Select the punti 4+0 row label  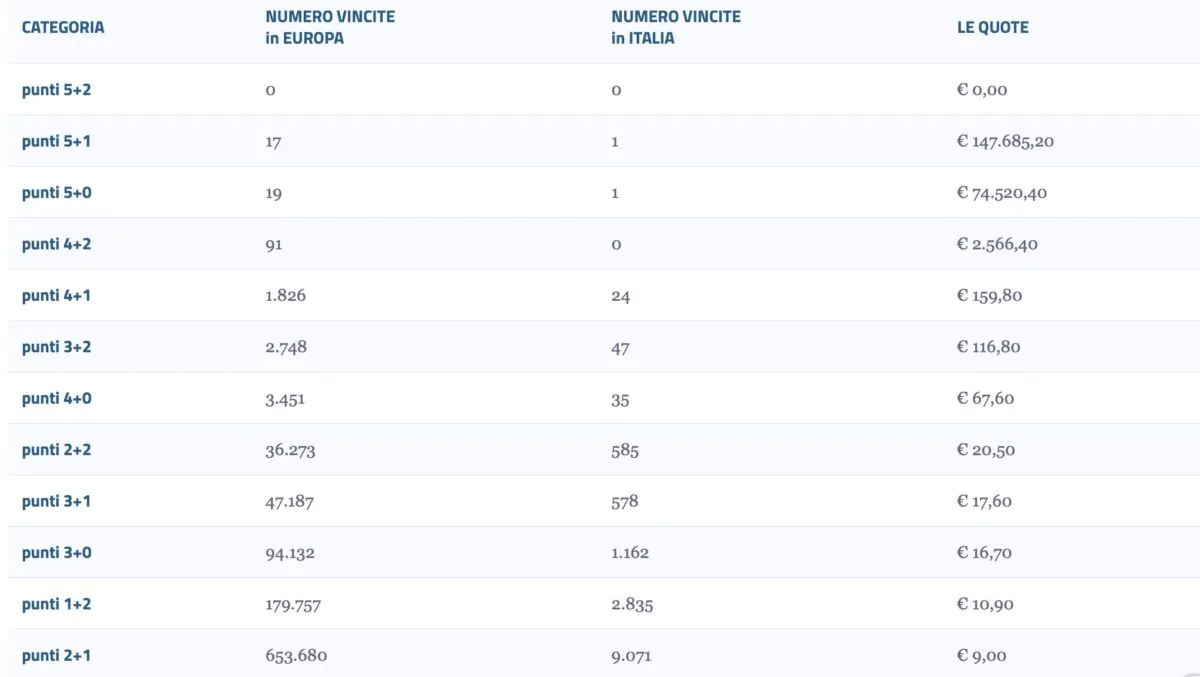(57, 398)
